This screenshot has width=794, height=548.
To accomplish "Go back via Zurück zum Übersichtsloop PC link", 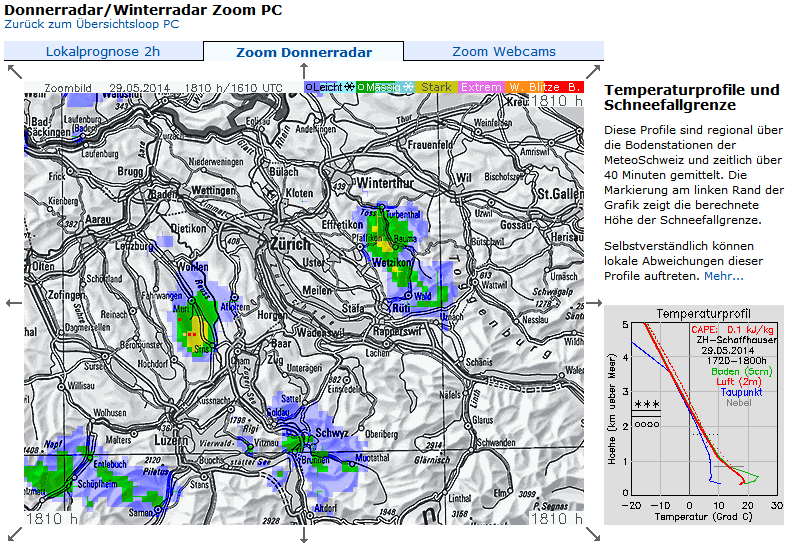I will [92, 24].
